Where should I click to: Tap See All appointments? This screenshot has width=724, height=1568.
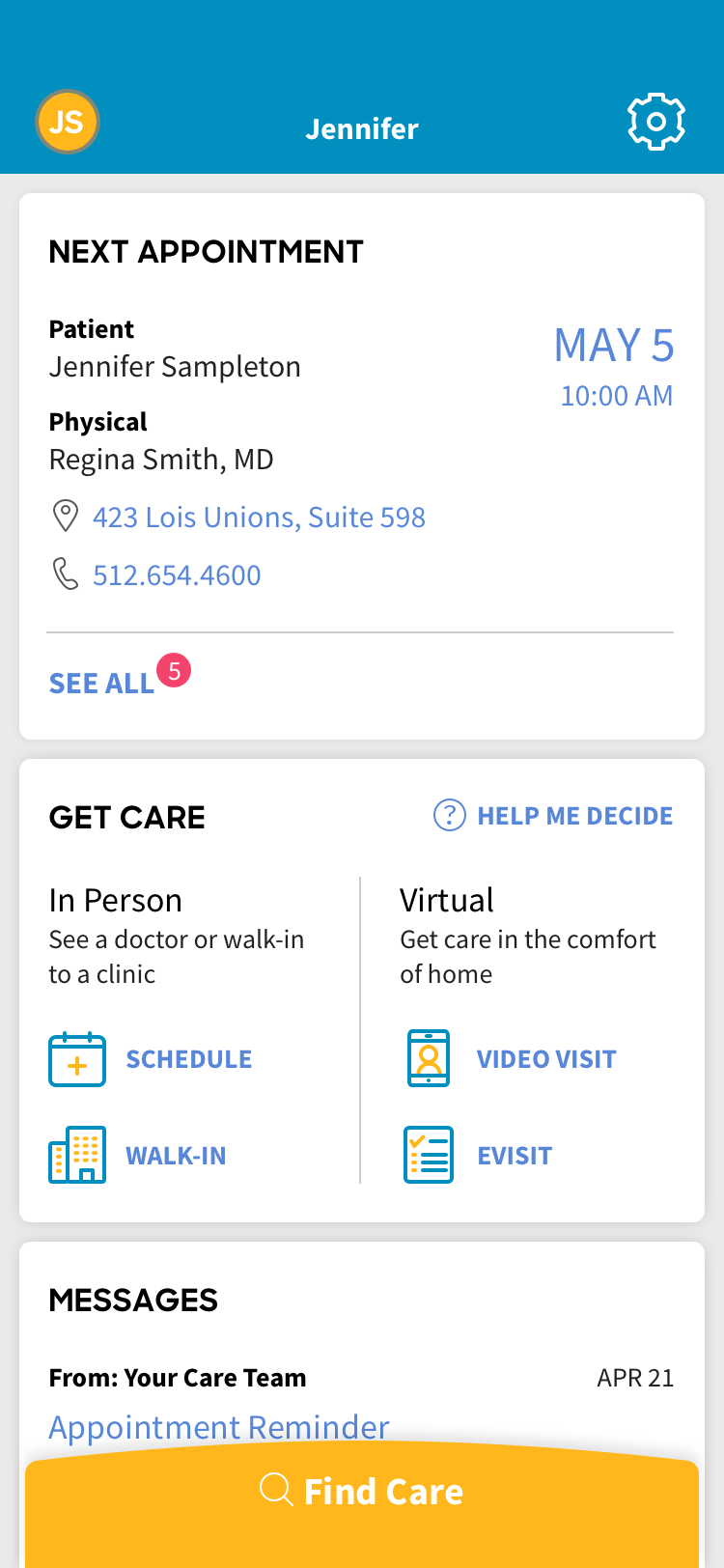(101, 684)
